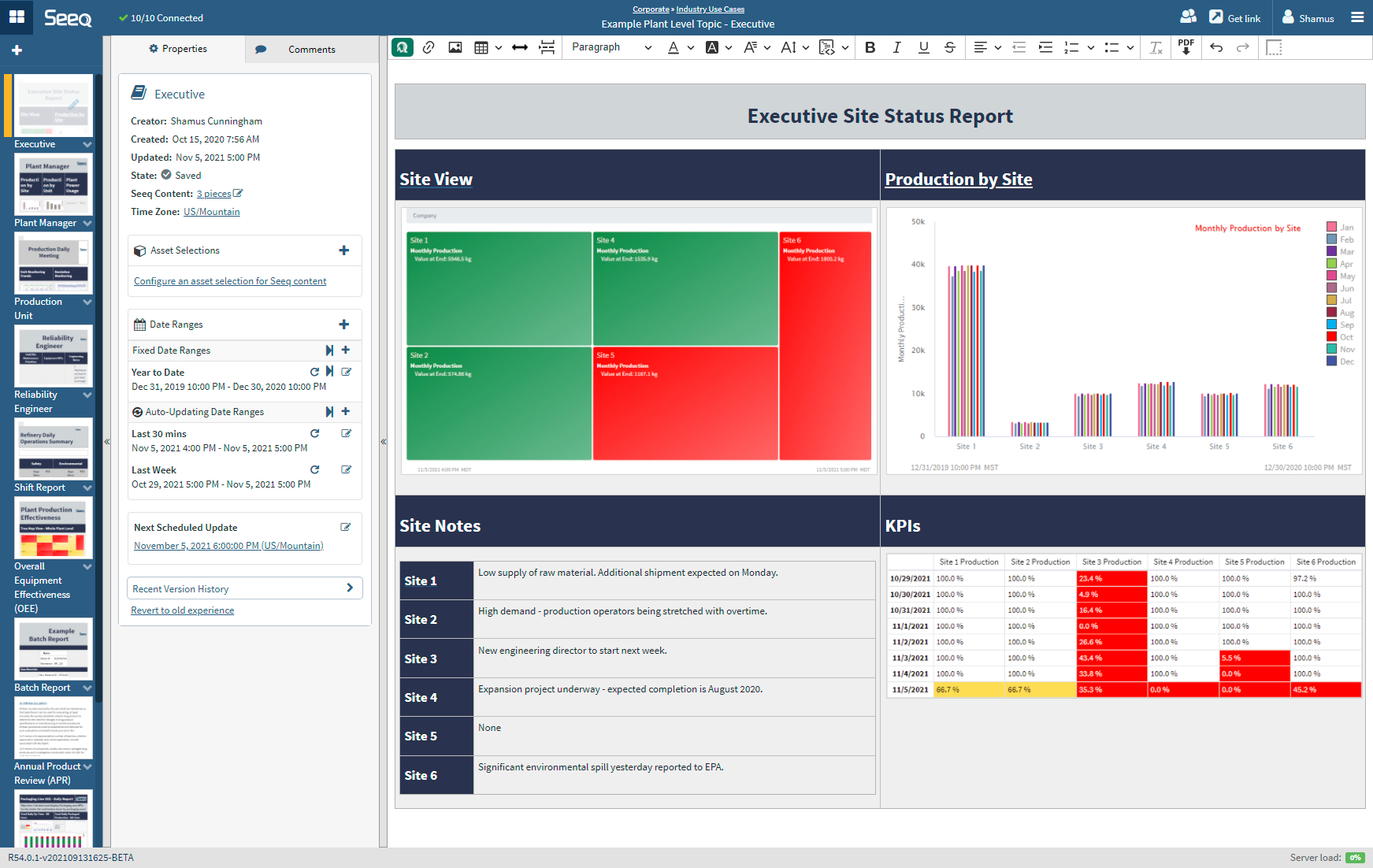Select the Plant Manager document thumbnail

pos(53,184)
